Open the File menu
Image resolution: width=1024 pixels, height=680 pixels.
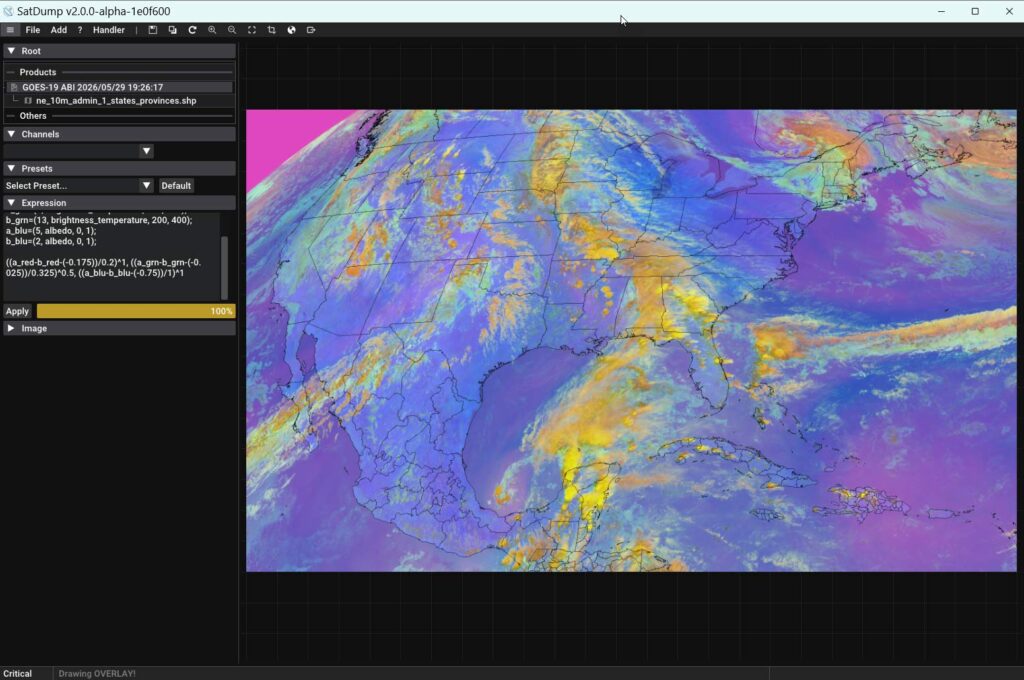(33, 30)
